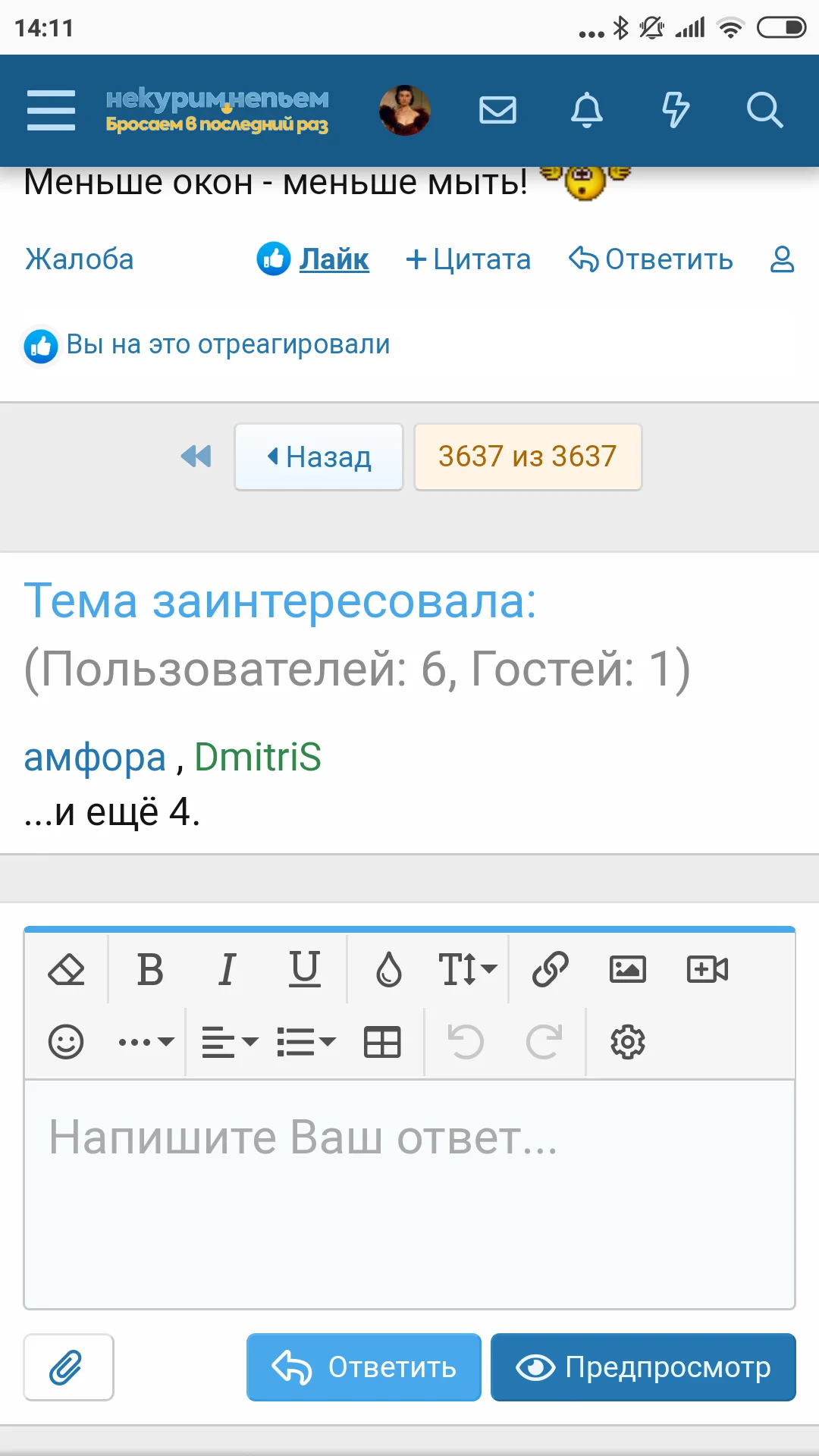The height and width of the screenshot is (1456, 819).
Task: Reply to the post via Ответить link
Action: tap(651, 259)
